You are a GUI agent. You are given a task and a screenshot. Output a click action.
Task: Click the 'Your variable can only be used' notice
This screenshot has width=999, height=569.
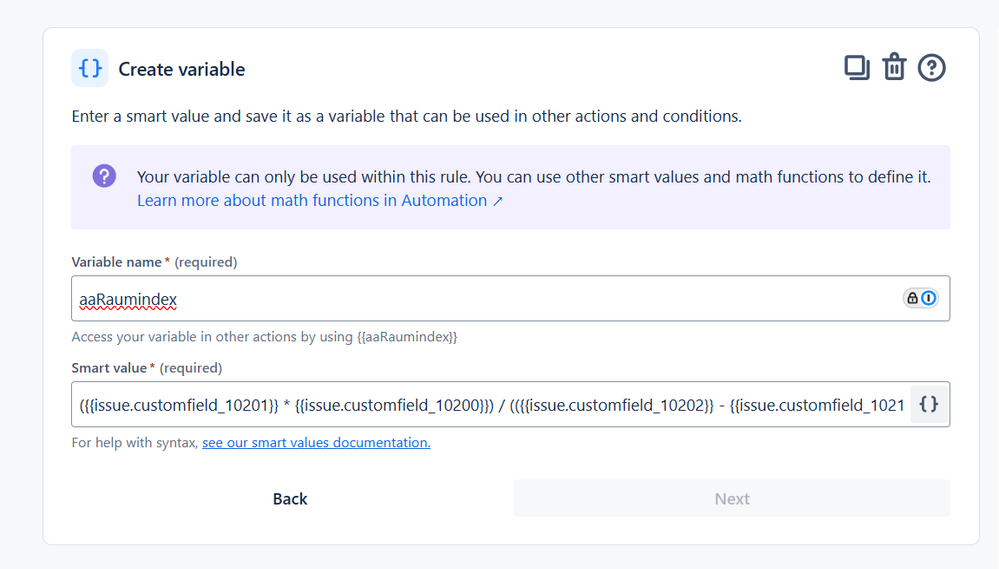coord(533,177)
